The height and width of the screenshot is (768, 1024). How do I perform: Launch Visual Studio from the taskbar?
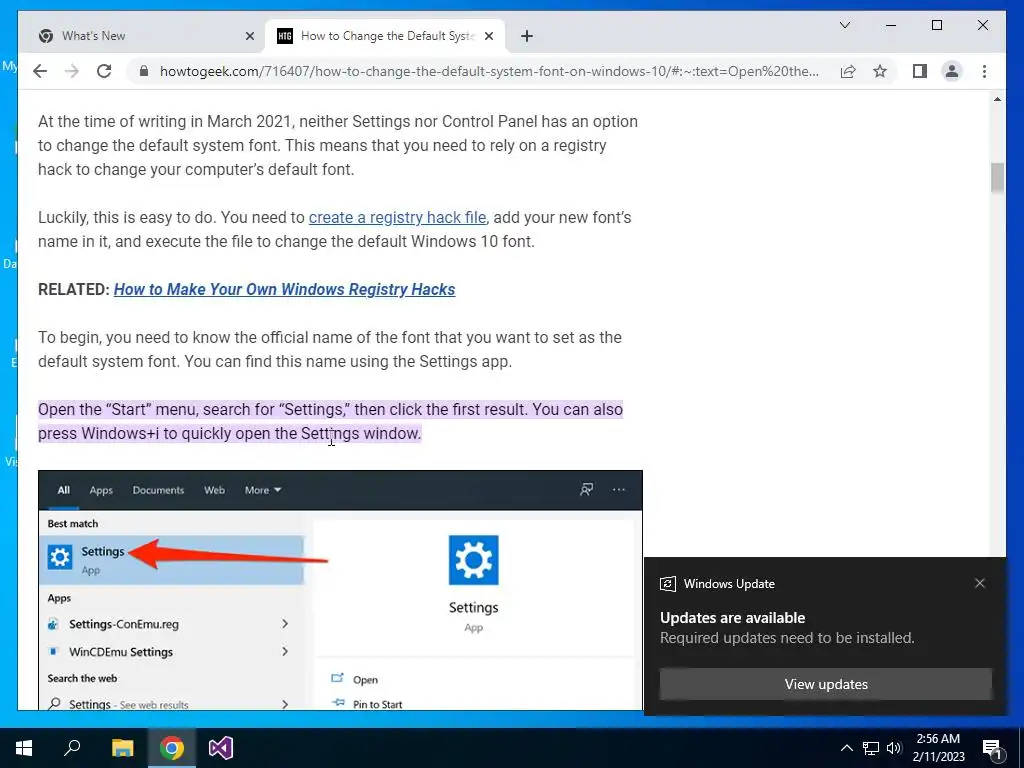tap(221, 748)
